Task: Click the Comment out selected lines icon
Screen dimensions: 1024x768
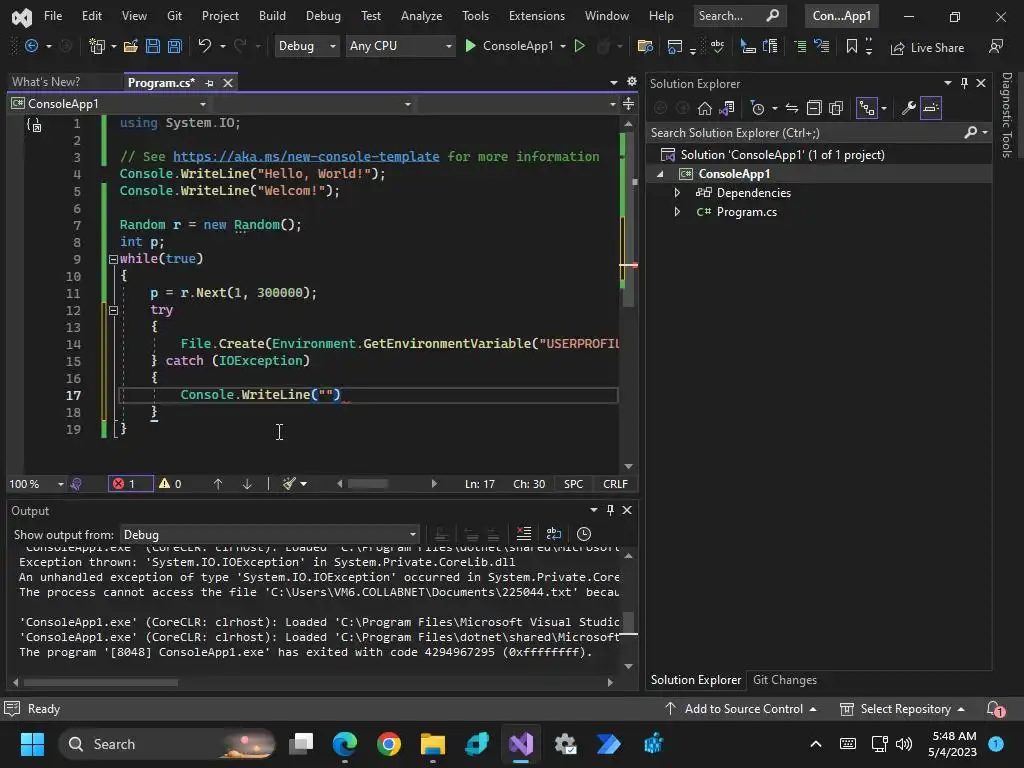Action: point(800,46)
